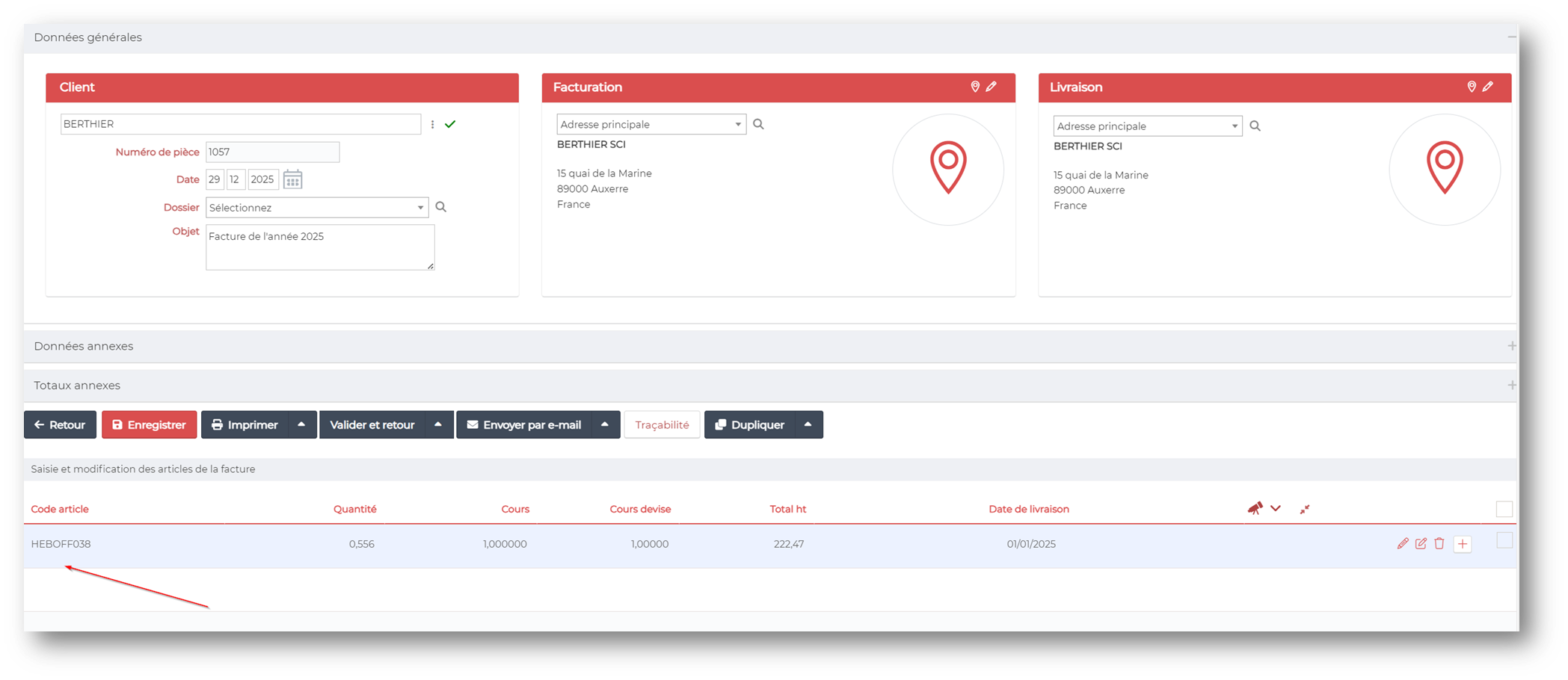Click the compress arrows icon in table header
Viewport: 1568px width, 680px height.
(x=1305, y=509)
